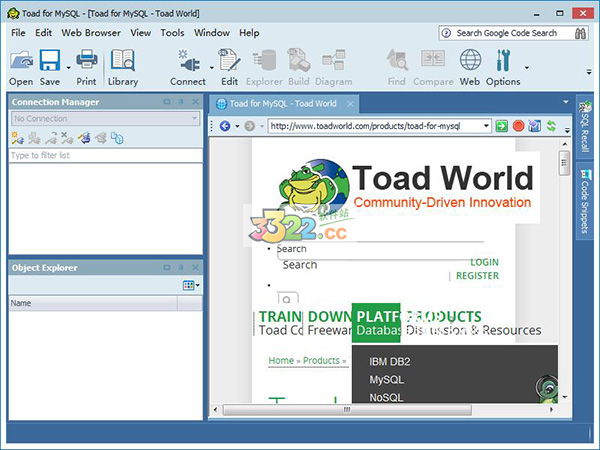Click the Type to filter list field
Screen dimensions: 600x450
pyautogui.click(x=105, y=156)
